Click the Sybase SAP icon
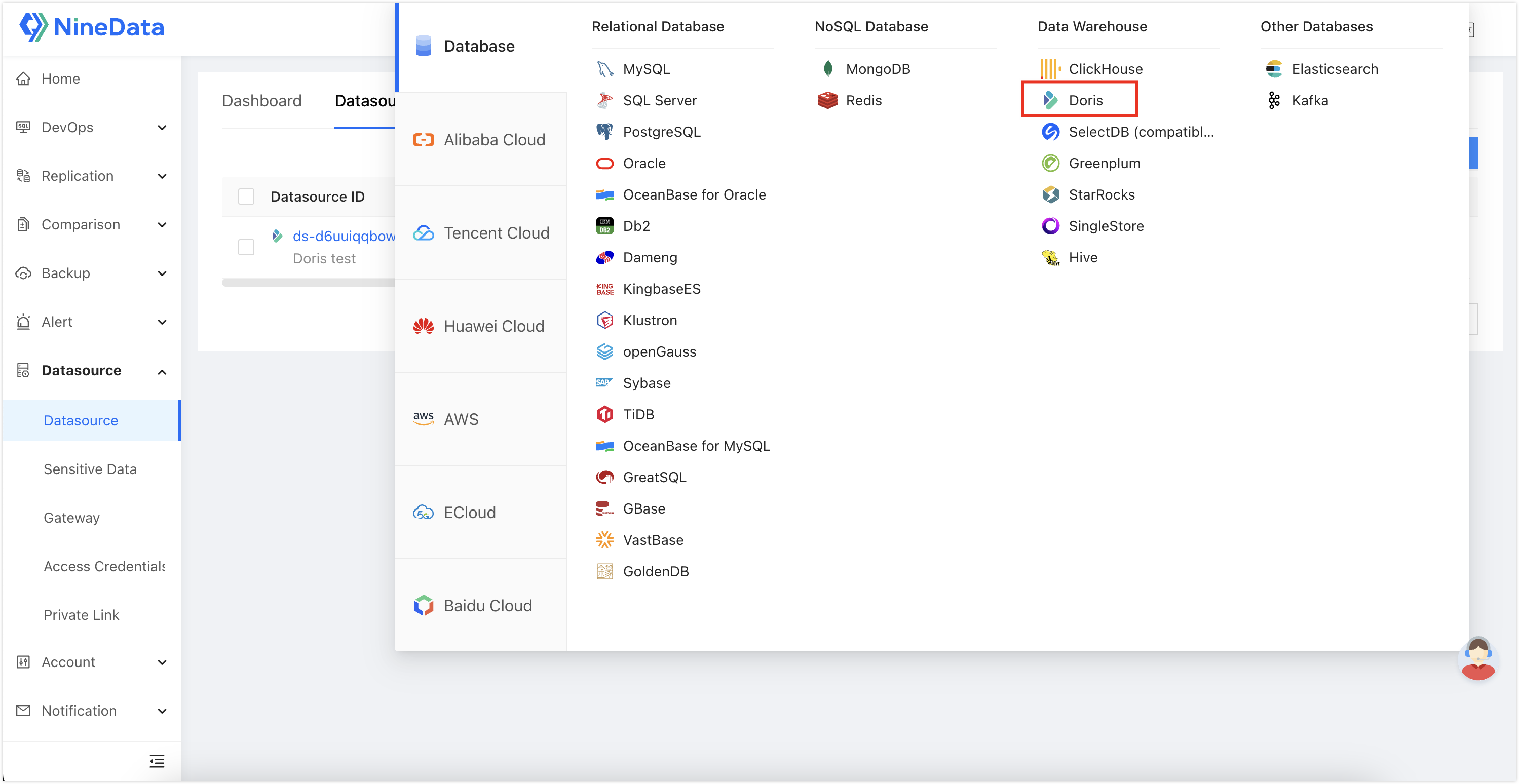The image size is (1519, 784). (x=604, y=382)
